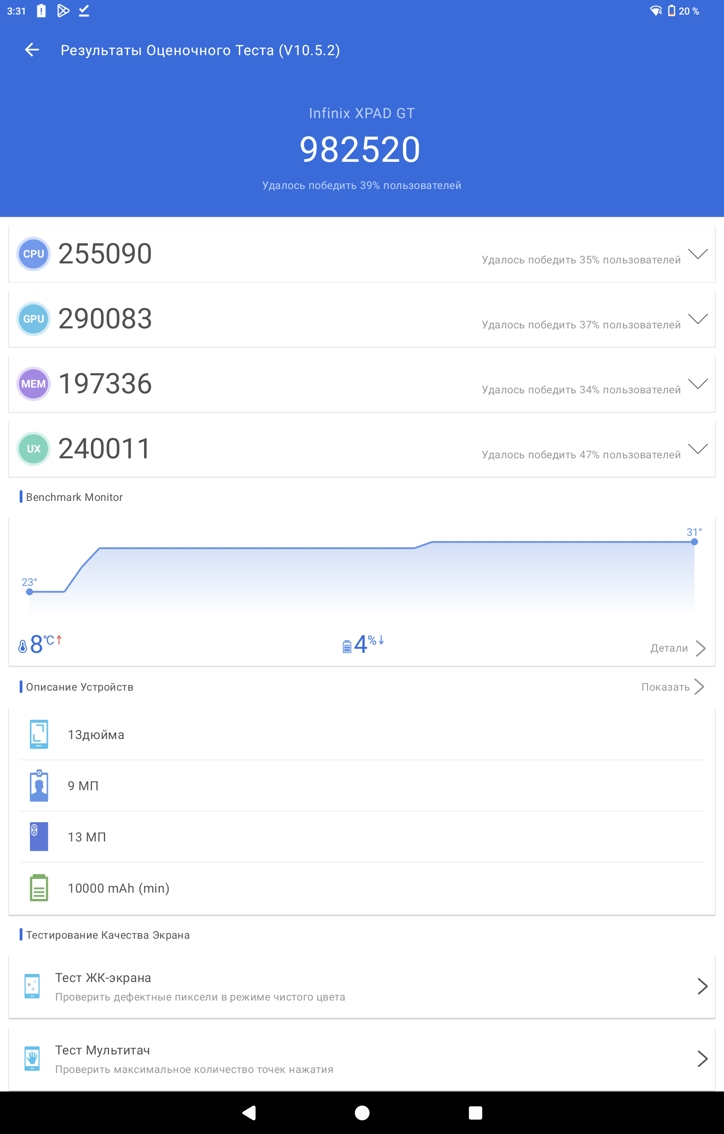Tap the Android recent apps button
Screen dimensions: 724x1134
coord(475,1112)
